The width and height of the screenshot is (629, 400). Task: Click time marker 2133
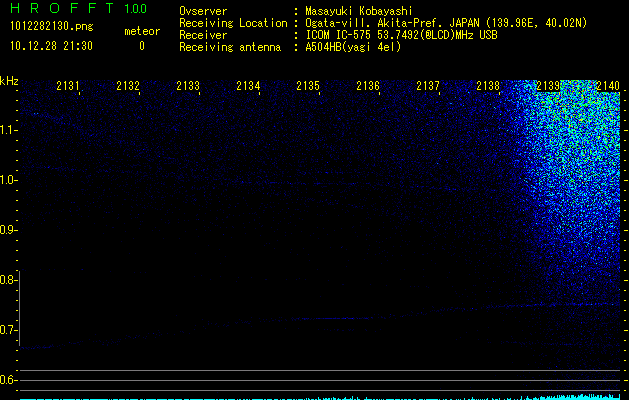point(188,86)
